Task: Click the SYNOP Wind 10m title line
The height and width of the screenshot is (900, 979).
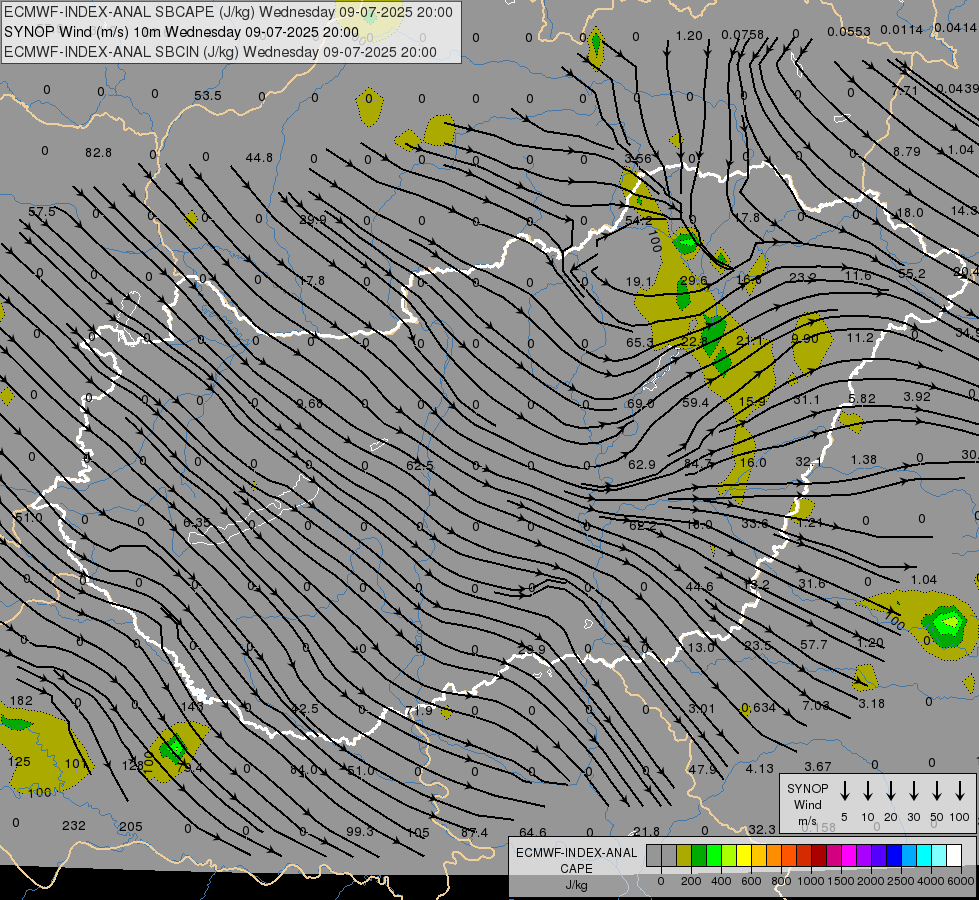Action: coord(181,32)
